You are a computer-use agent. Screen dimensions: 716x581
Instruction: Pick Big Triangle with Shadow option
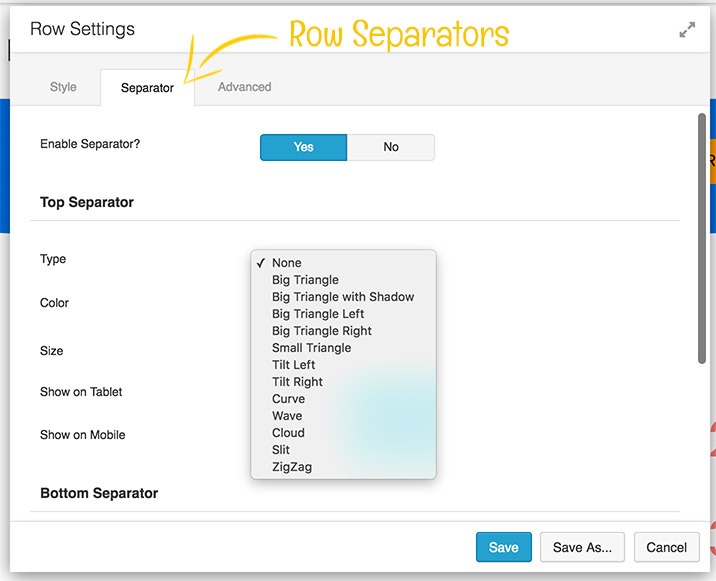[x=342, y=297]
